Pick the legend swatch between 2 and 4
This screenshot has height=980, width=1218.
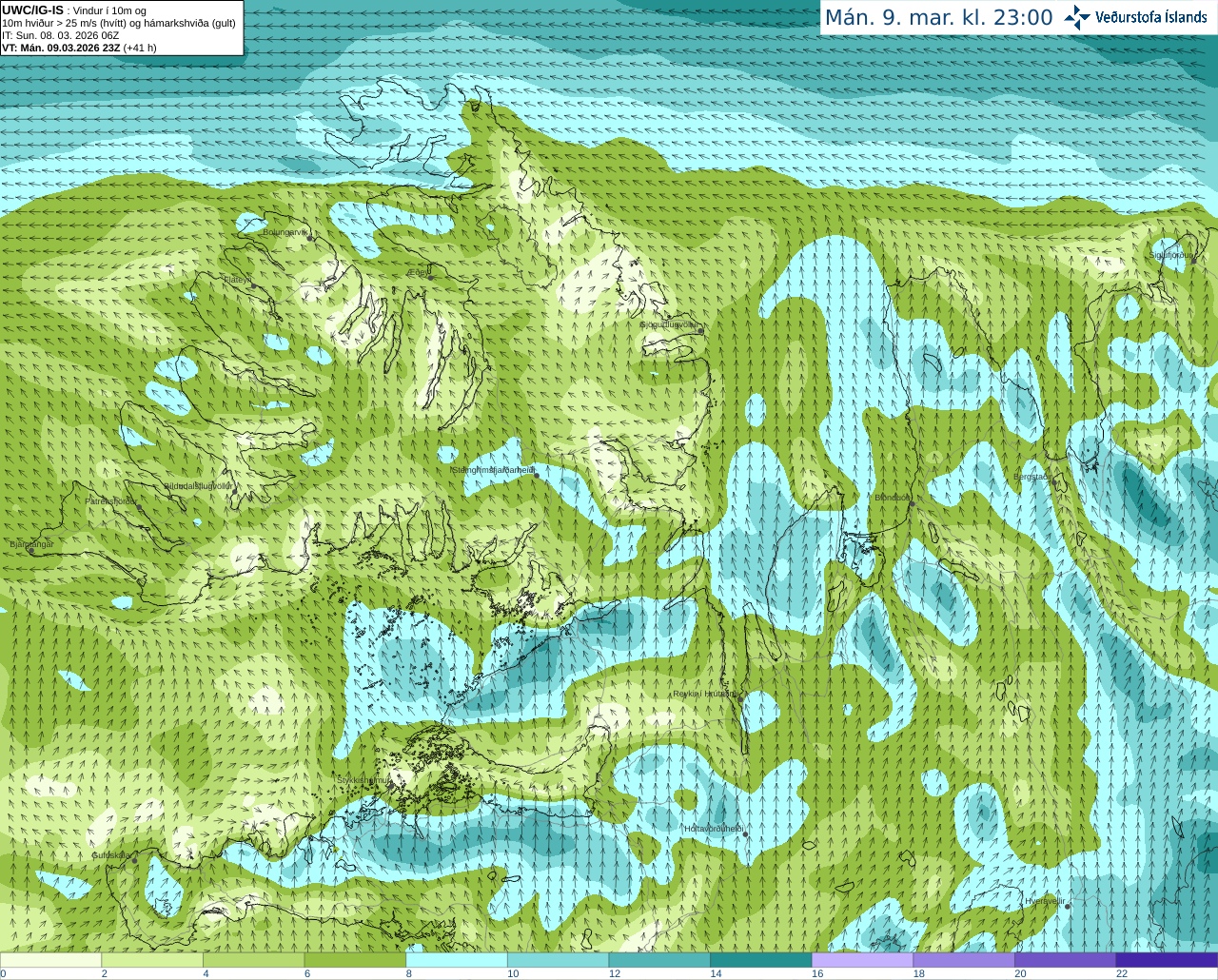pyautogui.click(x=152, y=960)
